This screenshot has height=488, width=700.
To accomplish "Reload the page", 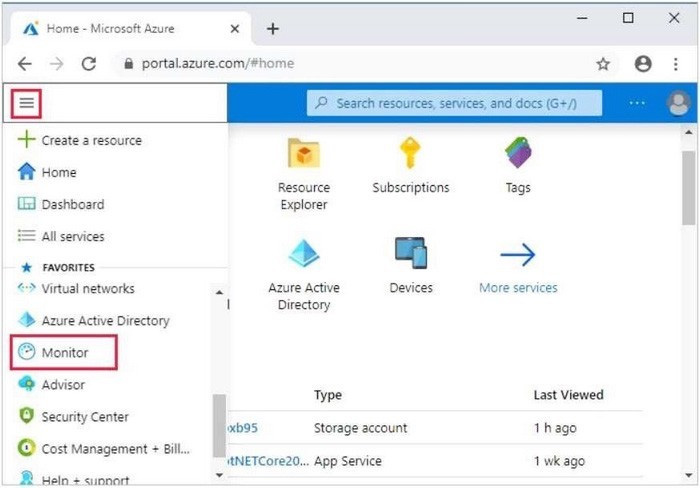I will (x=89, y=64).
